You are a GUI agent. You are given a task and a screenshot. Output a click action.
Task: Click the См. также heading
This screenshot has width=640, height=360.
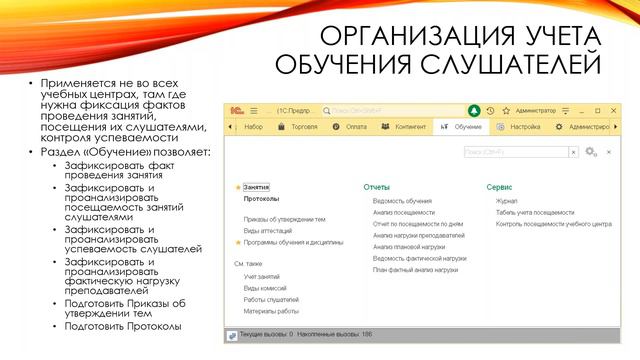pyautogui.click(x=248, y=264)
